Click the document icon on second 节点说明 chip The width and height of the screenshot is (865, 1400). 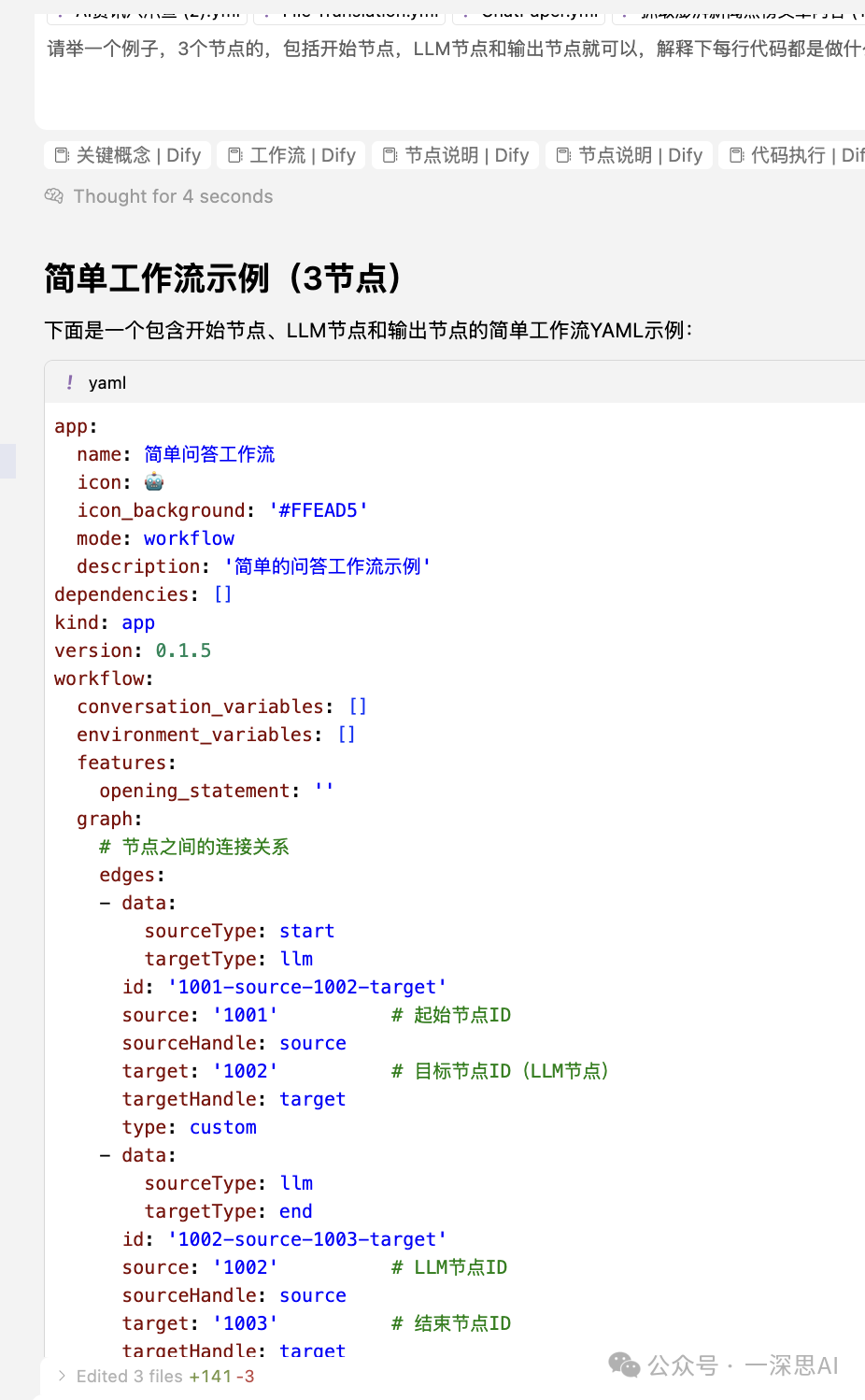tap(563, 155)
